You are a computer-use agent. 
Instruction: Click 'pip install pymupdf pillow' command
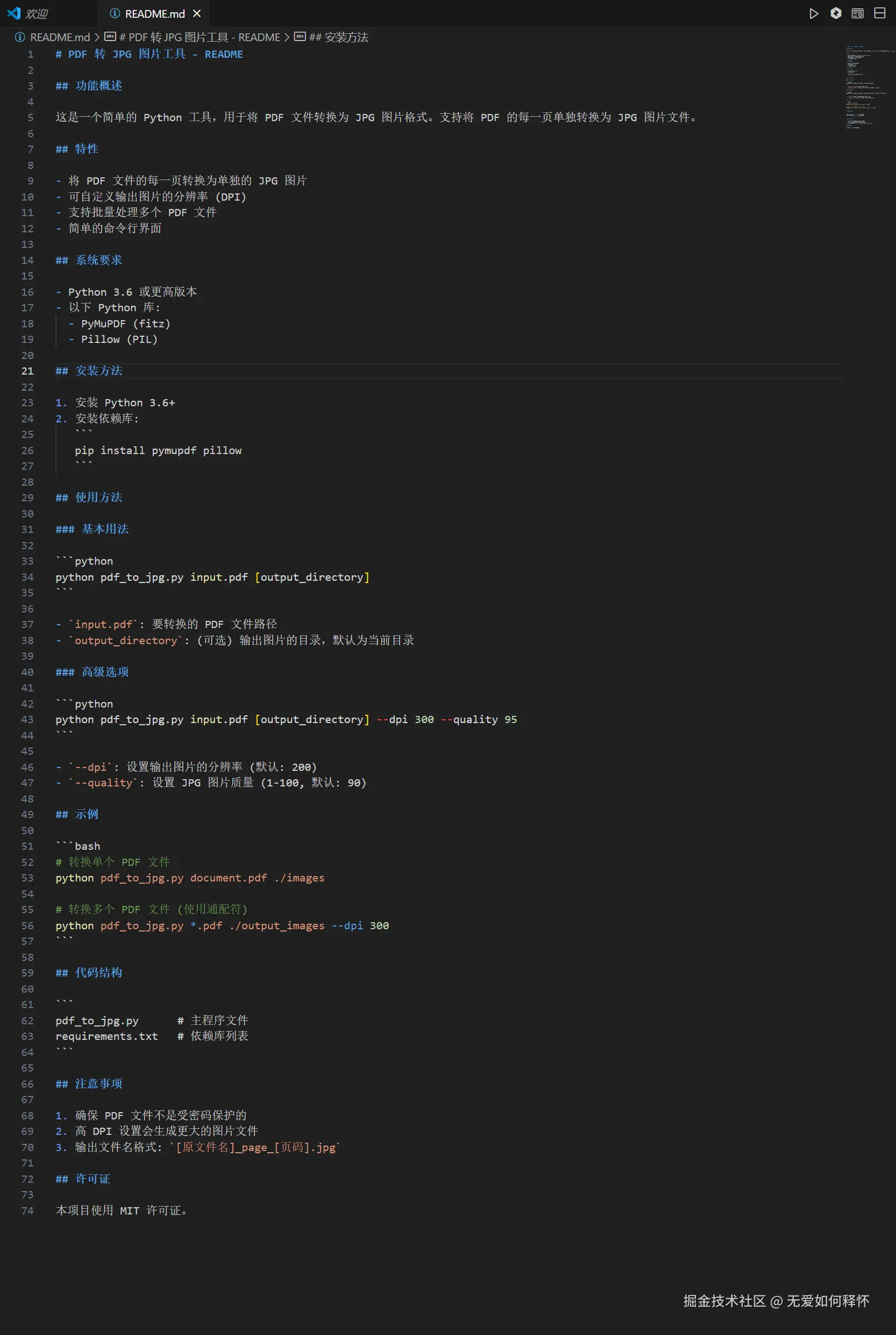(x=158, y=451)
